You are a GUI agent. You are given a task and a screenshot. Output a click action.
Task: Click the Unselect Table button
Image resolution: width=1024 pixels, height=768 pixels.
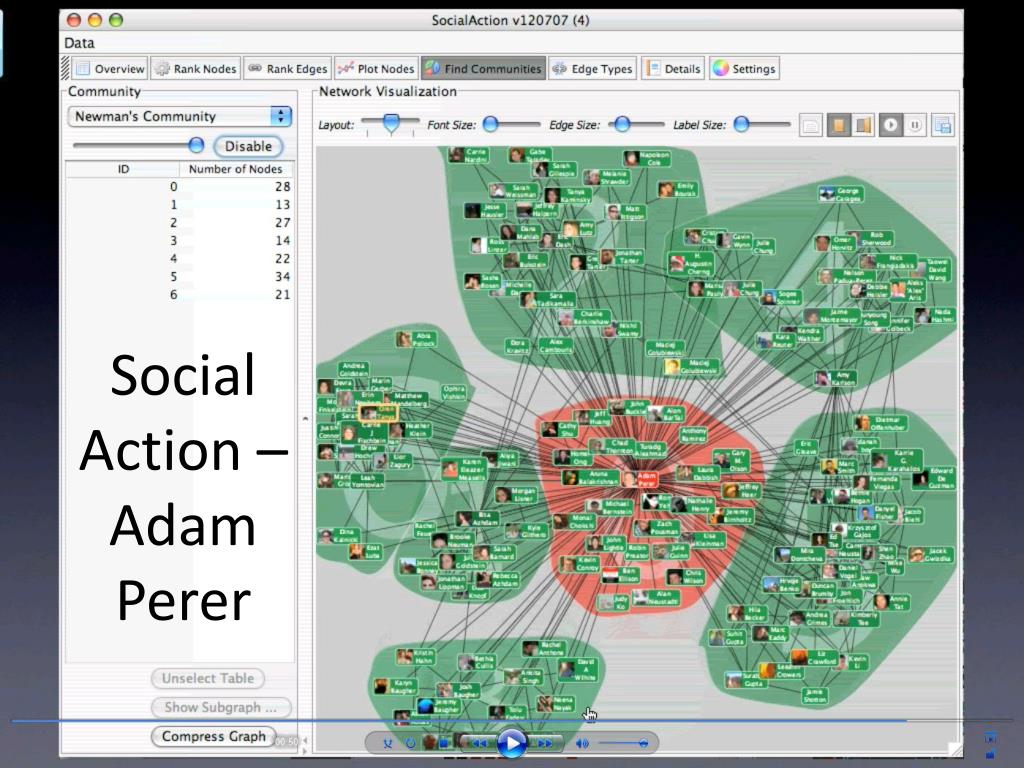click(x=208, y=679)
